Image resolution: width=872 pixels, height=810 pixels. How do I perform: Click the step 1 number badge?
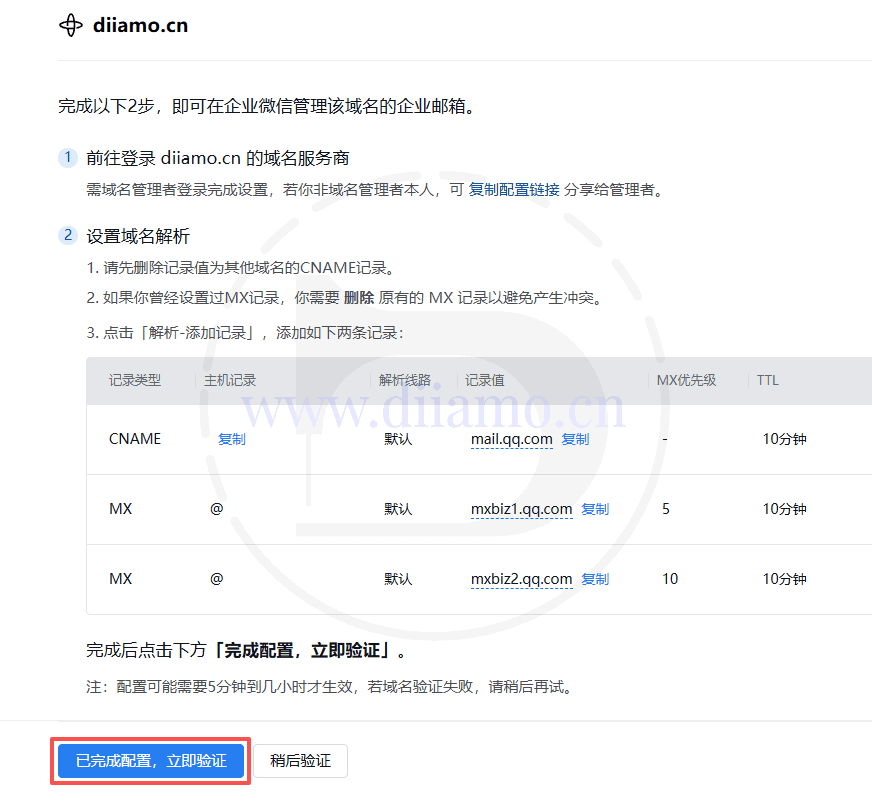(67, 157)
